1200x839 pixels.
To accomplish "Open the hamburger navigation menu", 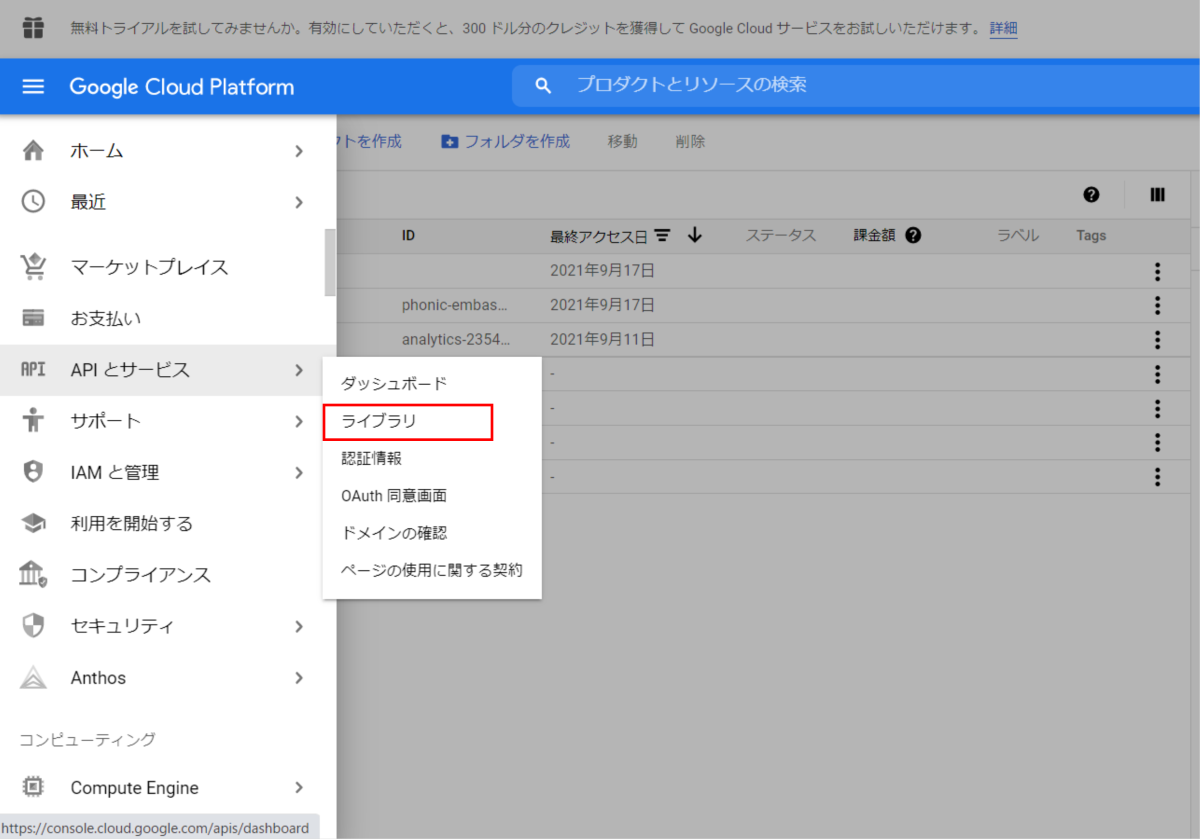I will [x=33, y=87].
